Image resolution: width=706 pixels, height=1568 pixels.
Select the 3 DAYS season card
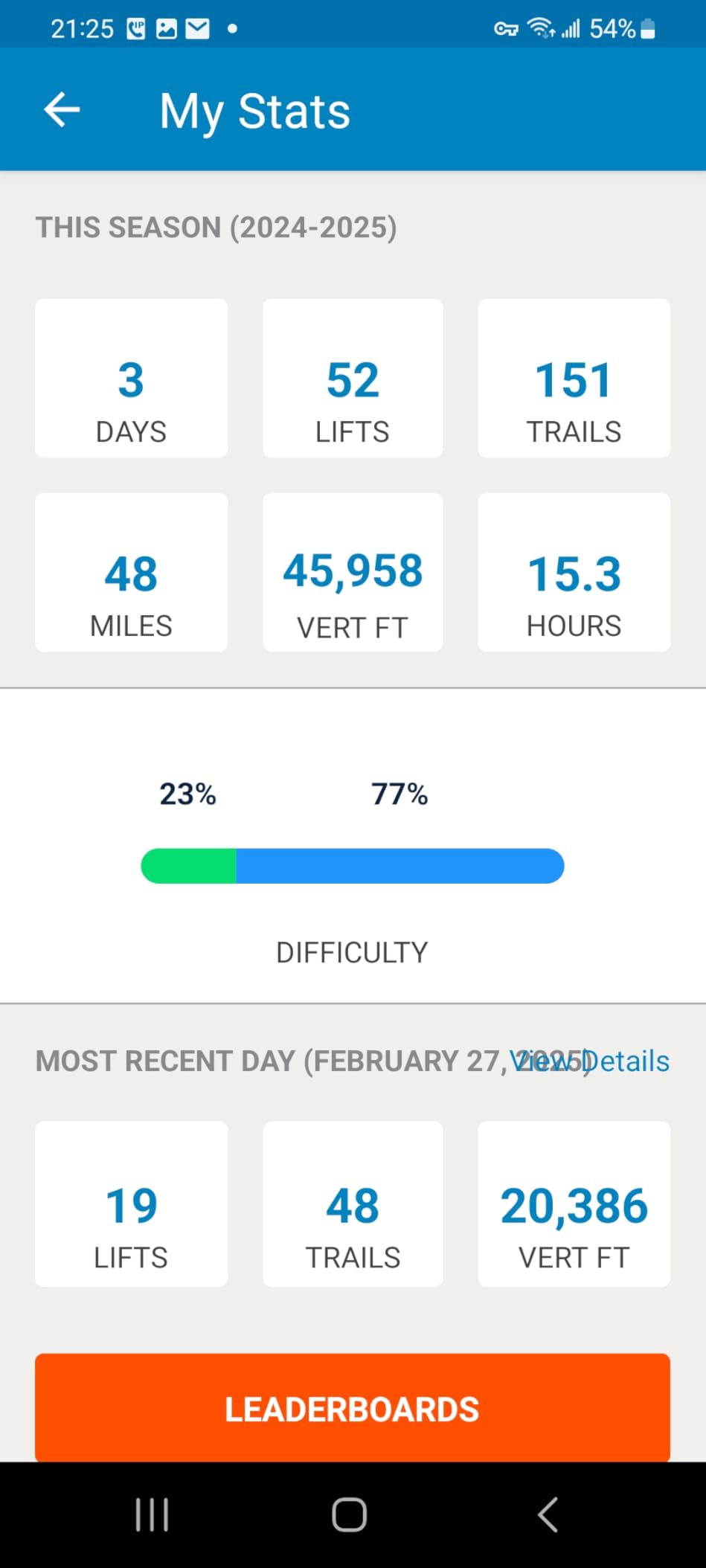click(131, 378)
